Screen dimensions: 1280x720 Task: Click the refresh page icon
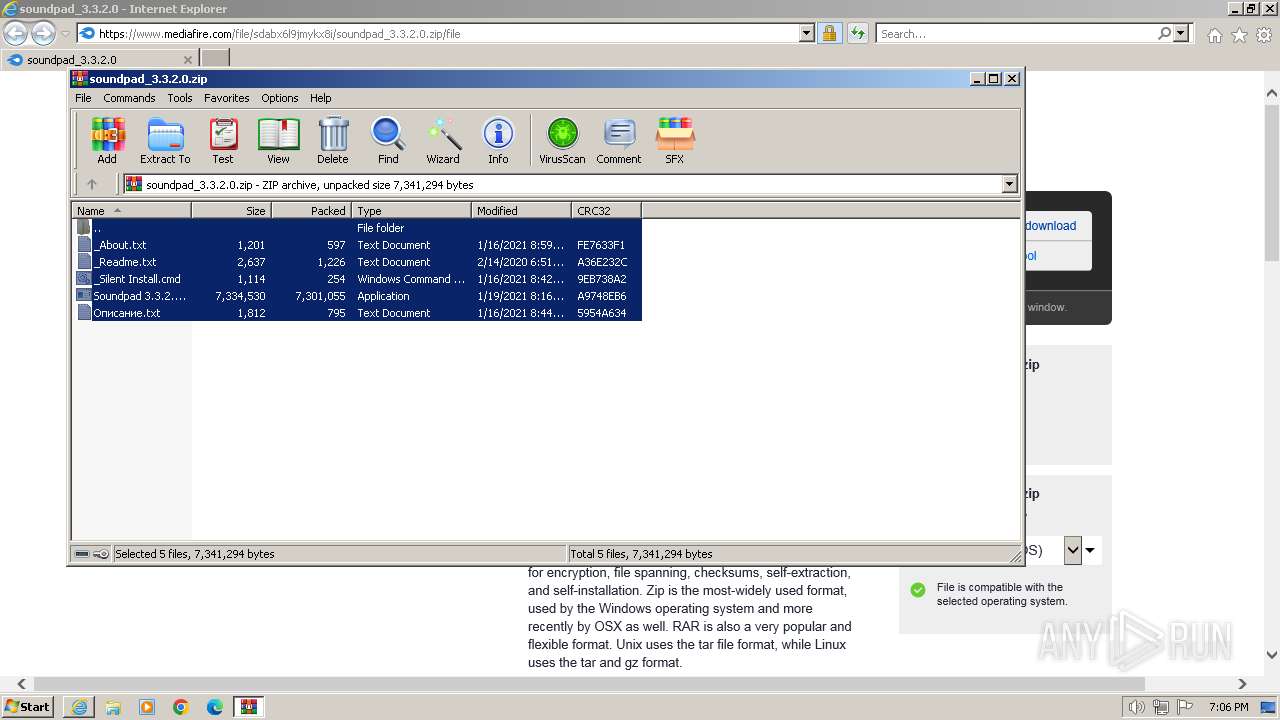click(x=857, y=33)
